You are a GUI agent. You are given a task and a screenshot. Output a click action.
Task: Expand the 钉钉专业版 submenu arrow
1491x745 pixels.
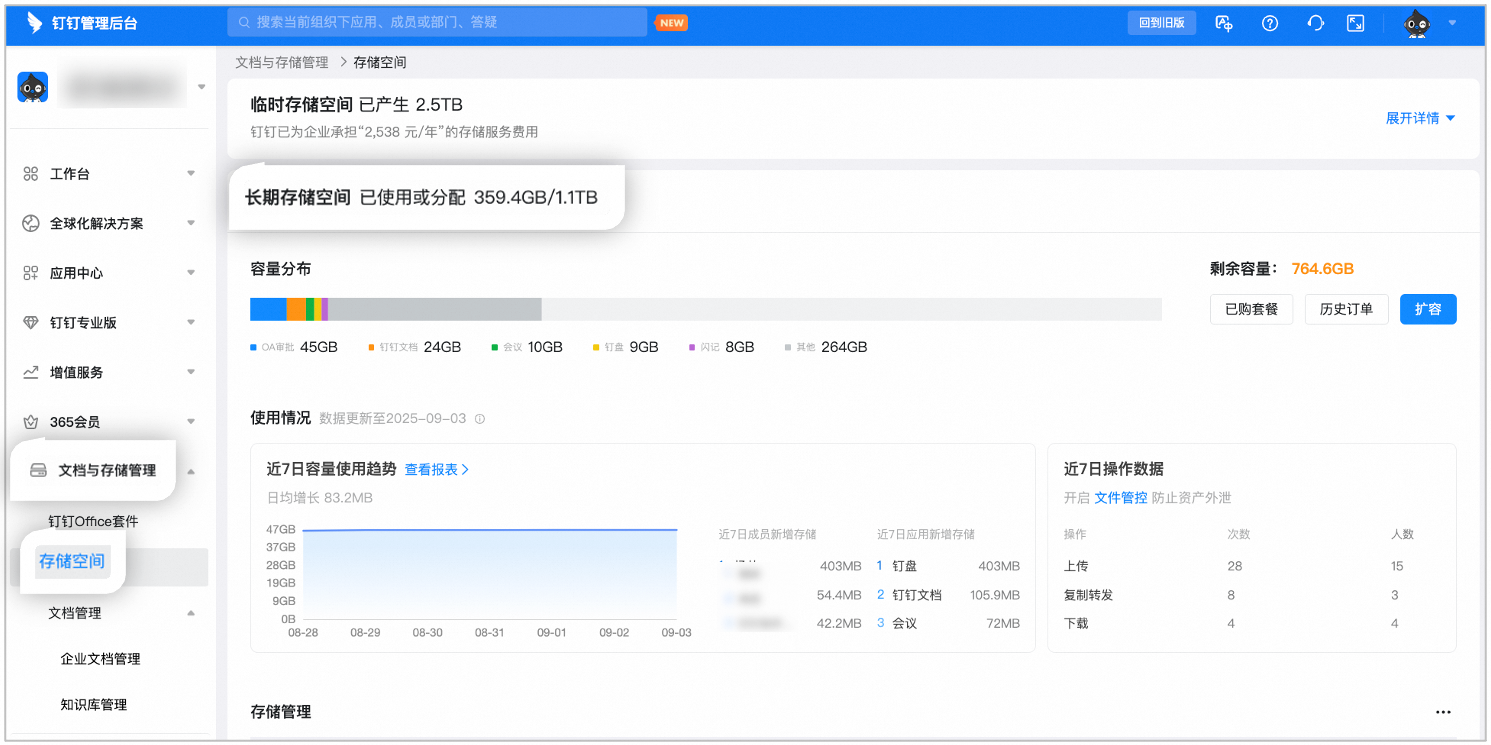(191, 323)
